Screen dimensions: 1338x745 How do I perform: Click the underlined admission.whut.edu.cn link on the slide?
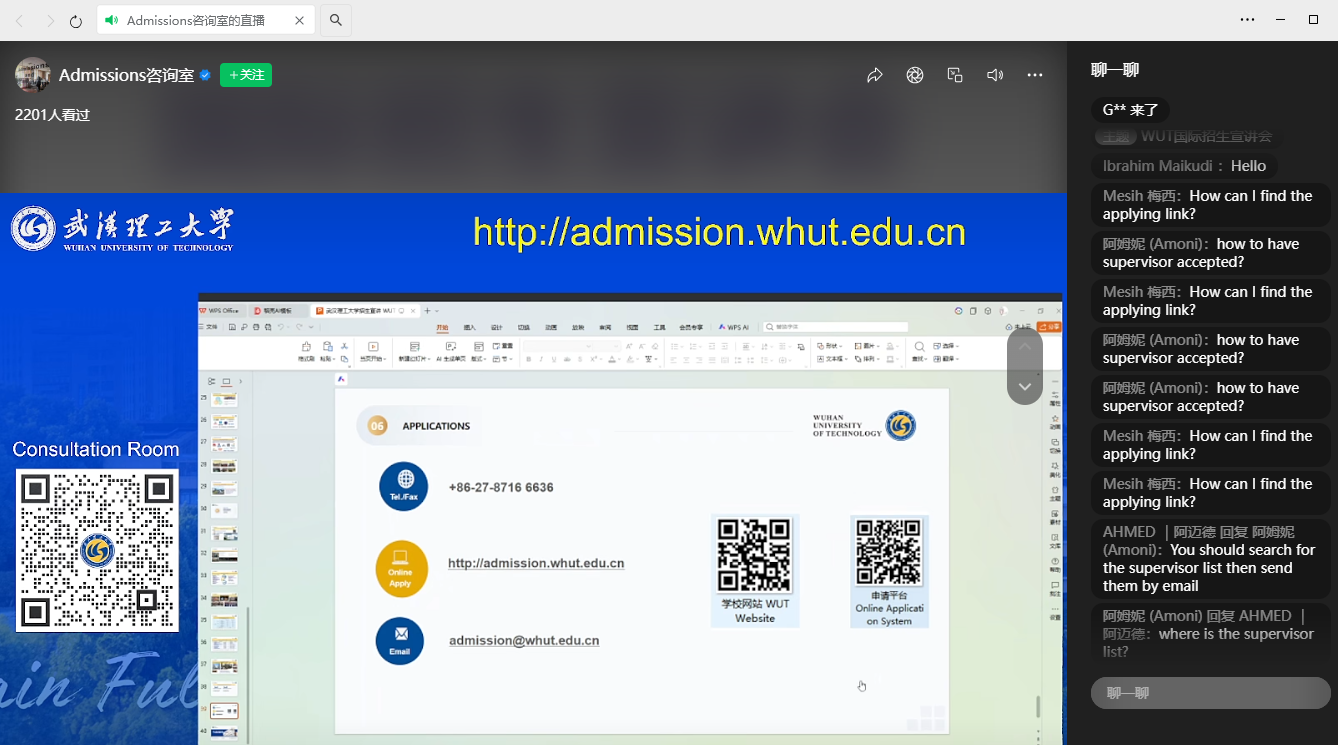(x=536, y=563)
